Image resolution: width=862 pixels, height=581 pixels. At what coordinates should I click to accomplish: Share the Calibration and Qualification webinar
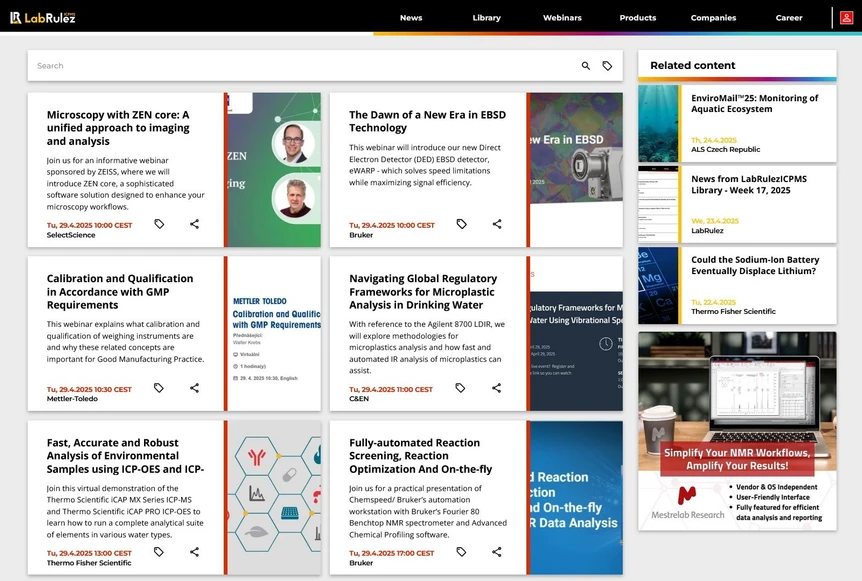[194, 388]
